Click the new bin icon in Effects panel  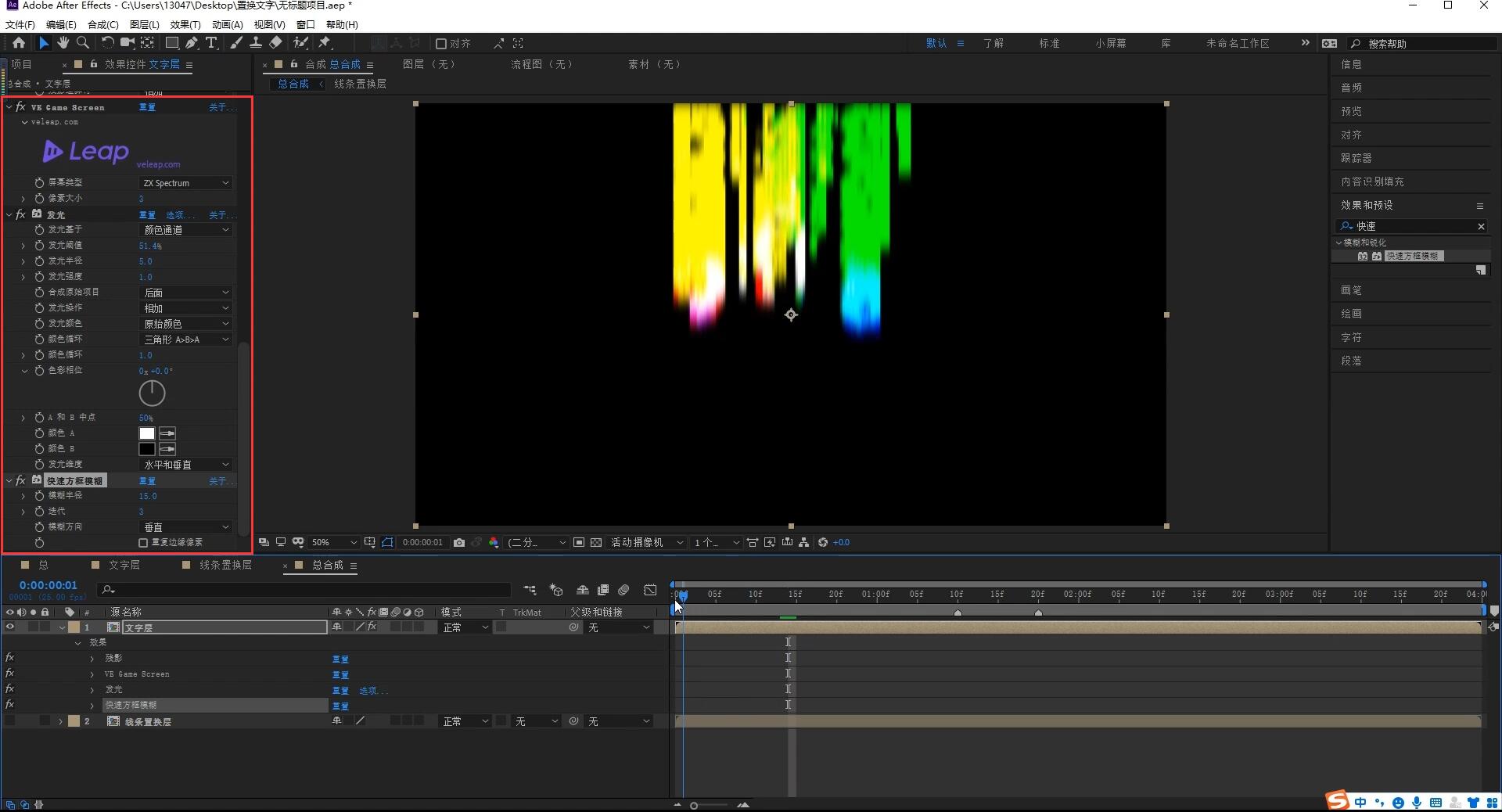pyautogui.click(x=1481, y=270)
